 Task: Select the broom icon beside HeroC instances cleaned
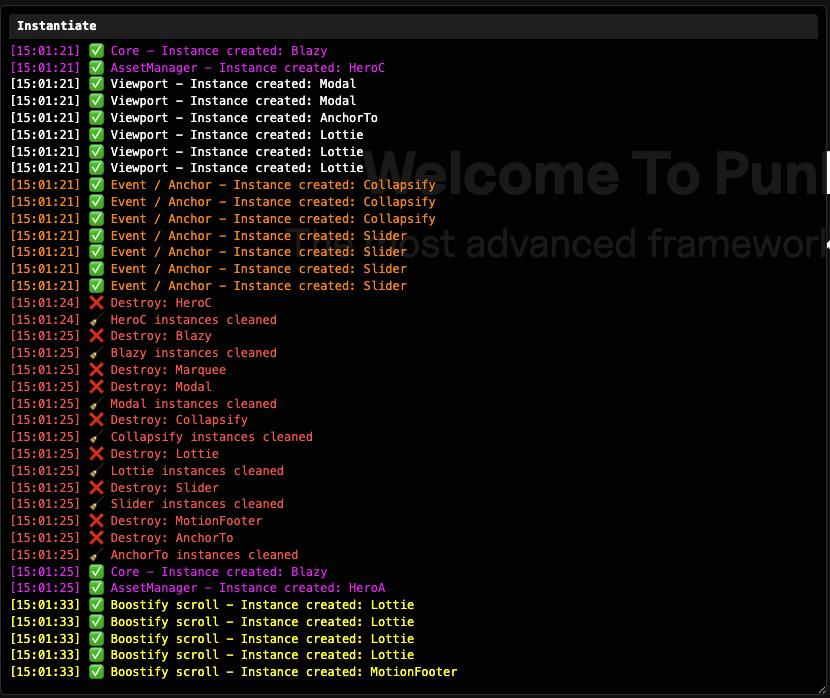coord(96,319)
